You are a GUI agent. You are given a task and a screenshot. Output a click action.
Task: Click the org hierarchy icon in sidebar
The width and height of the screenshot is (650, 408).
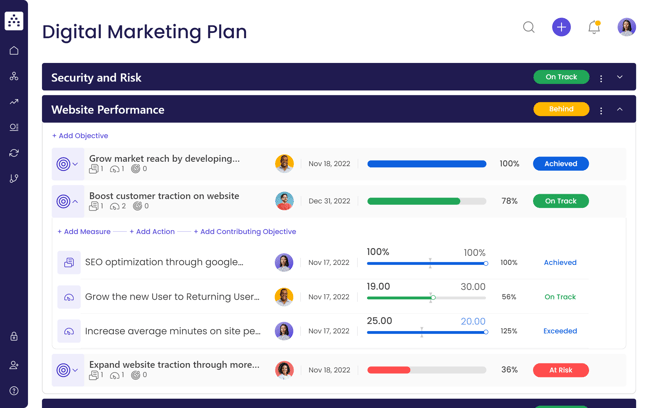pyautogui.click(x=14, y=76)
